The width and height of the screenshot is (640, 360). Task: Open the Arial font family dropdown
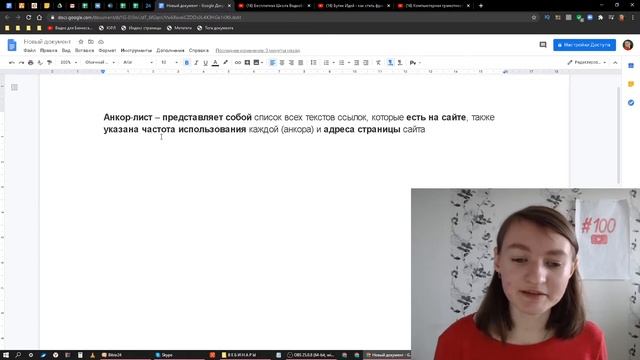(138, 62)
